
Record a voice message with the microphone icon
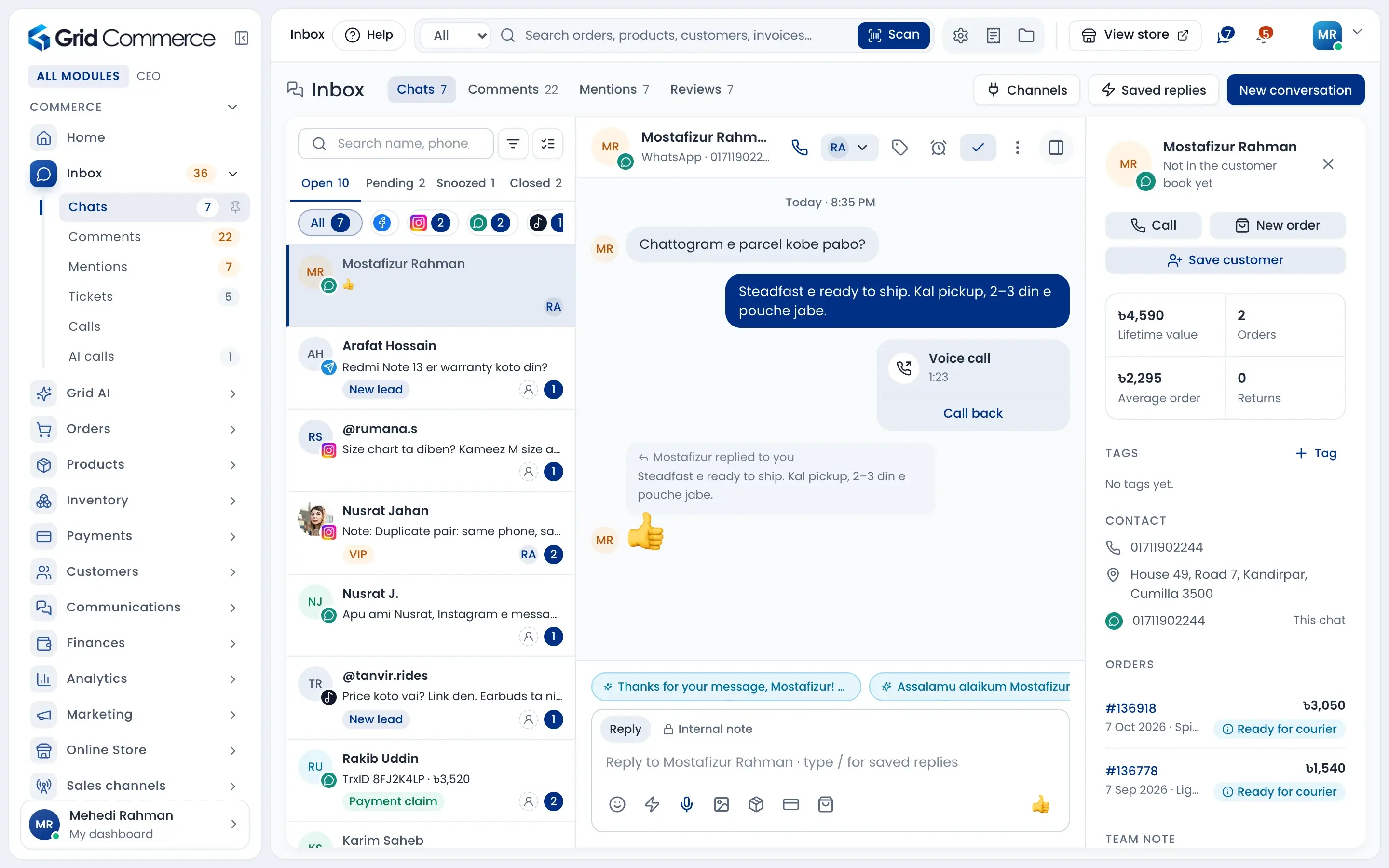pyautogui.click(x=686, y=804)
